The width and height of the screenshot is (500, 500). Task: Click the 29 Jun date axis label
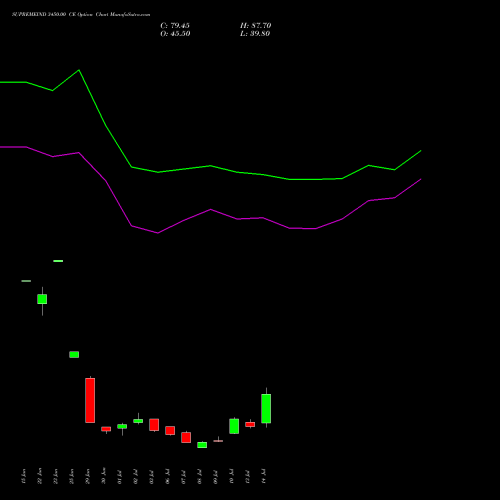pyautogui.click(x=88, y=476)
